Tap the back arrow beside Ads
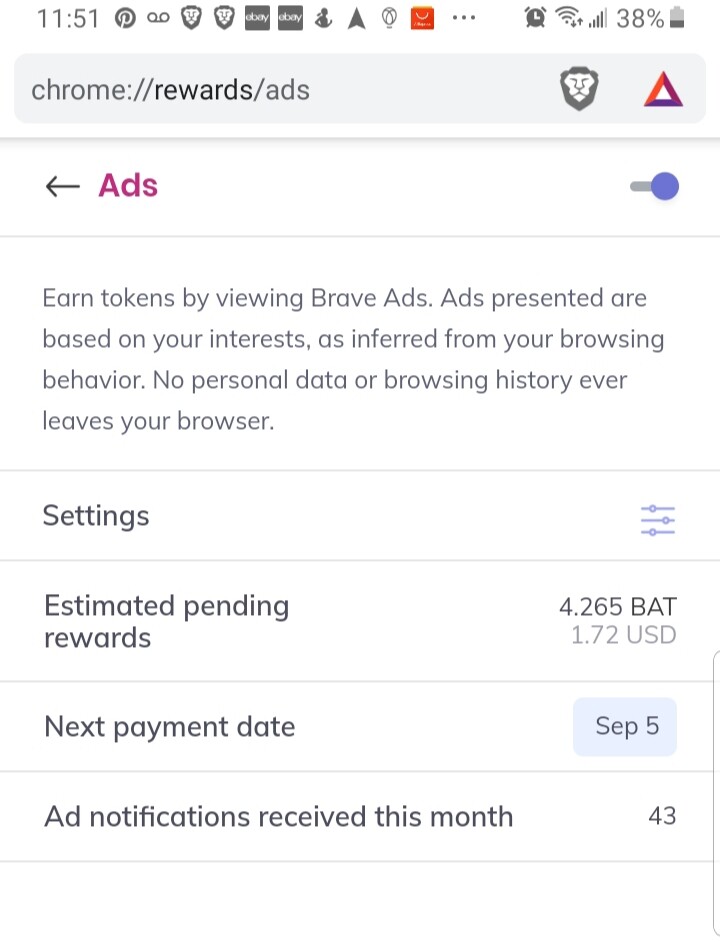The image size is (720, 942). point(63,186)
